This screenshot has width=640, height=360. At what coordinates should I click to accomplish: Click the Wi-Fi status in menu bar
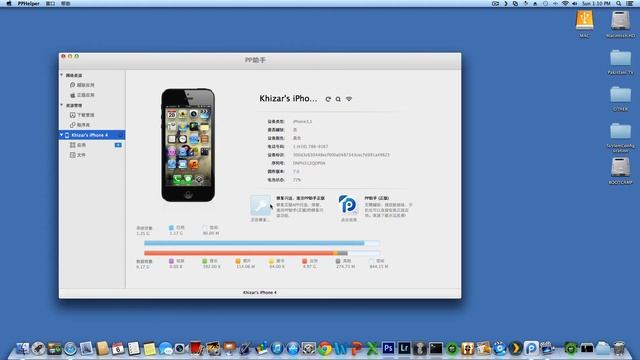click(x=565, y=3)
